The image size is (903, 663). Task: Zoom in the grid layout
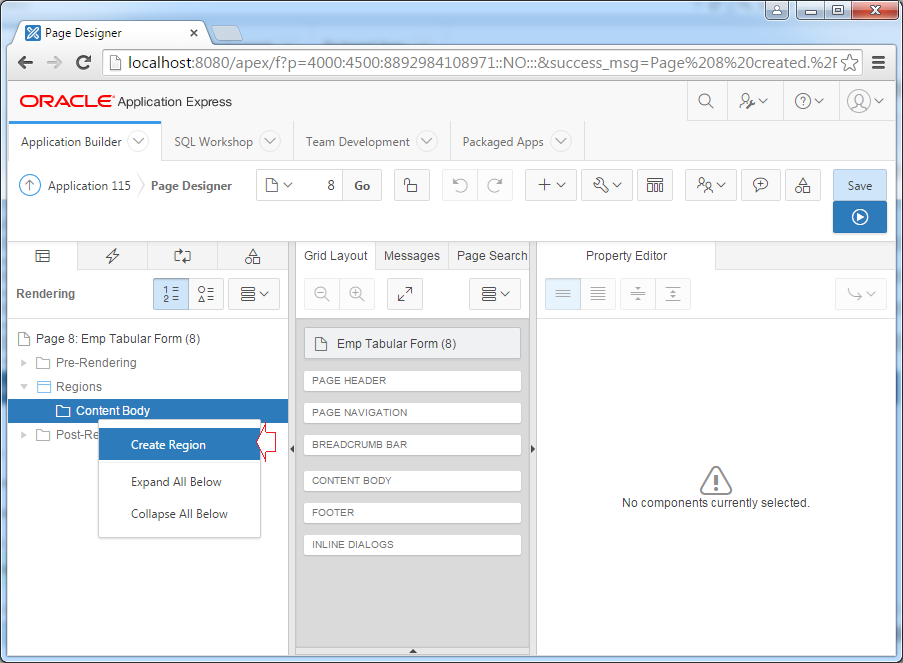357,294
